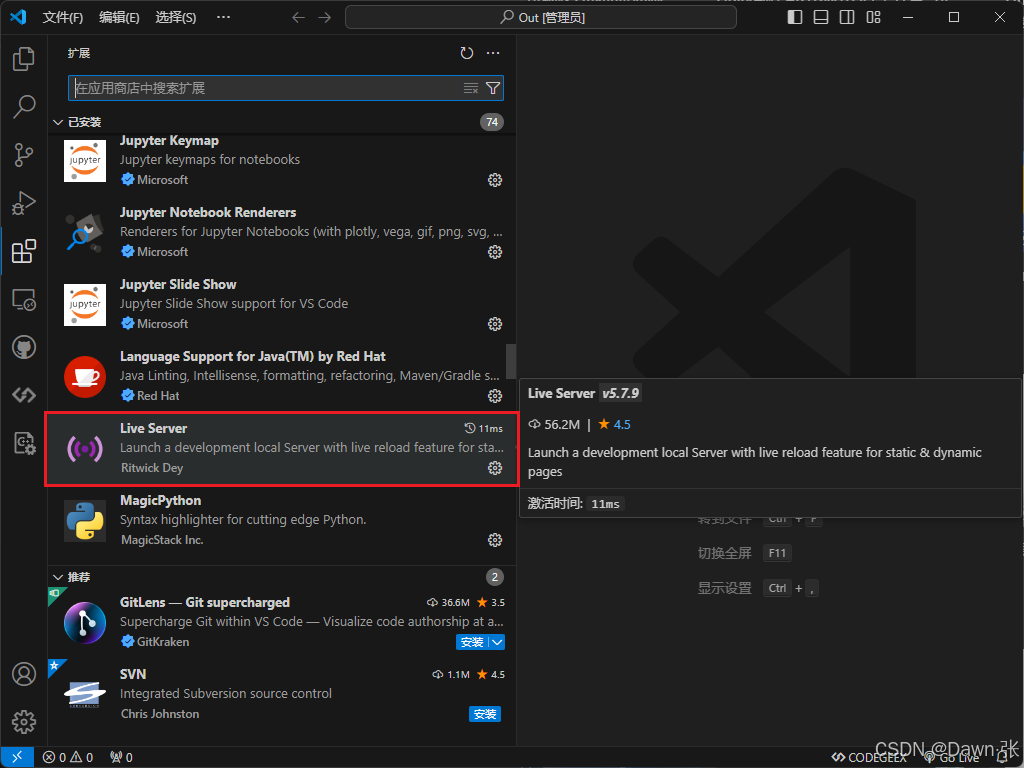Screen dimensions: 1024x768
Task: Select the SVN extension entry
Action: point(281,694)
